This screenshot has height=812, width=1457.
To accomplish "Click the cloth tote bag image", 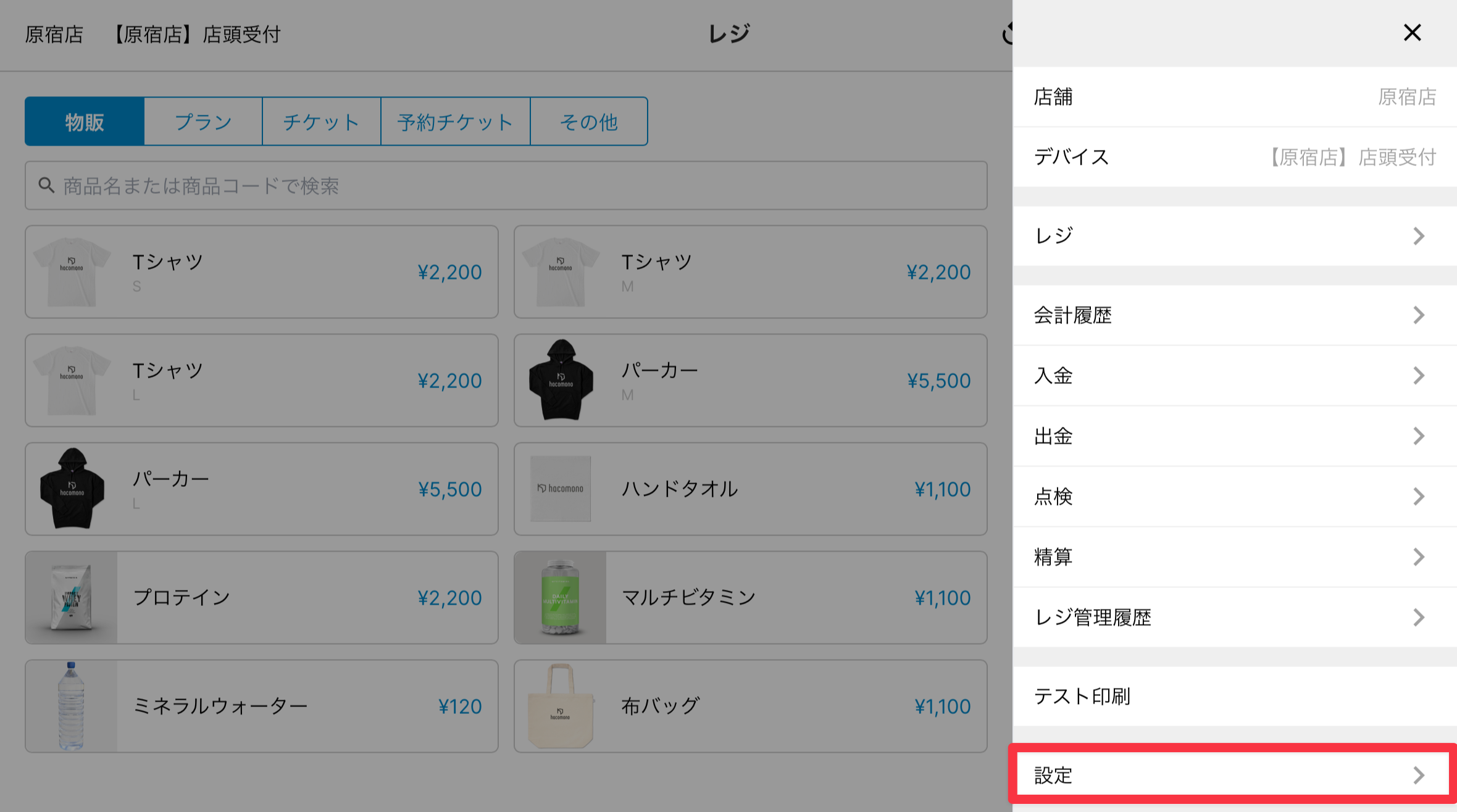I will [560, 706].
